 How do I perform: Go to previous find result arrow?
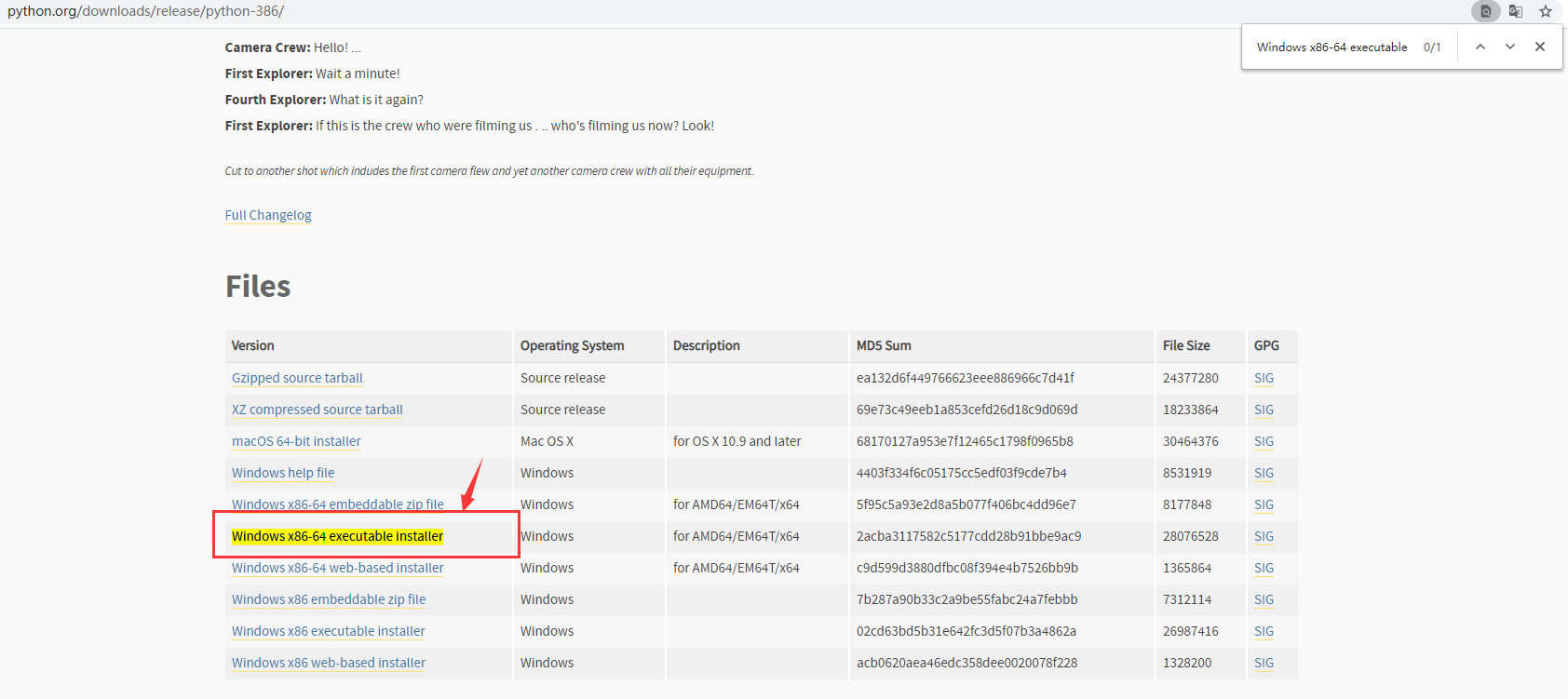[1480, 47]
